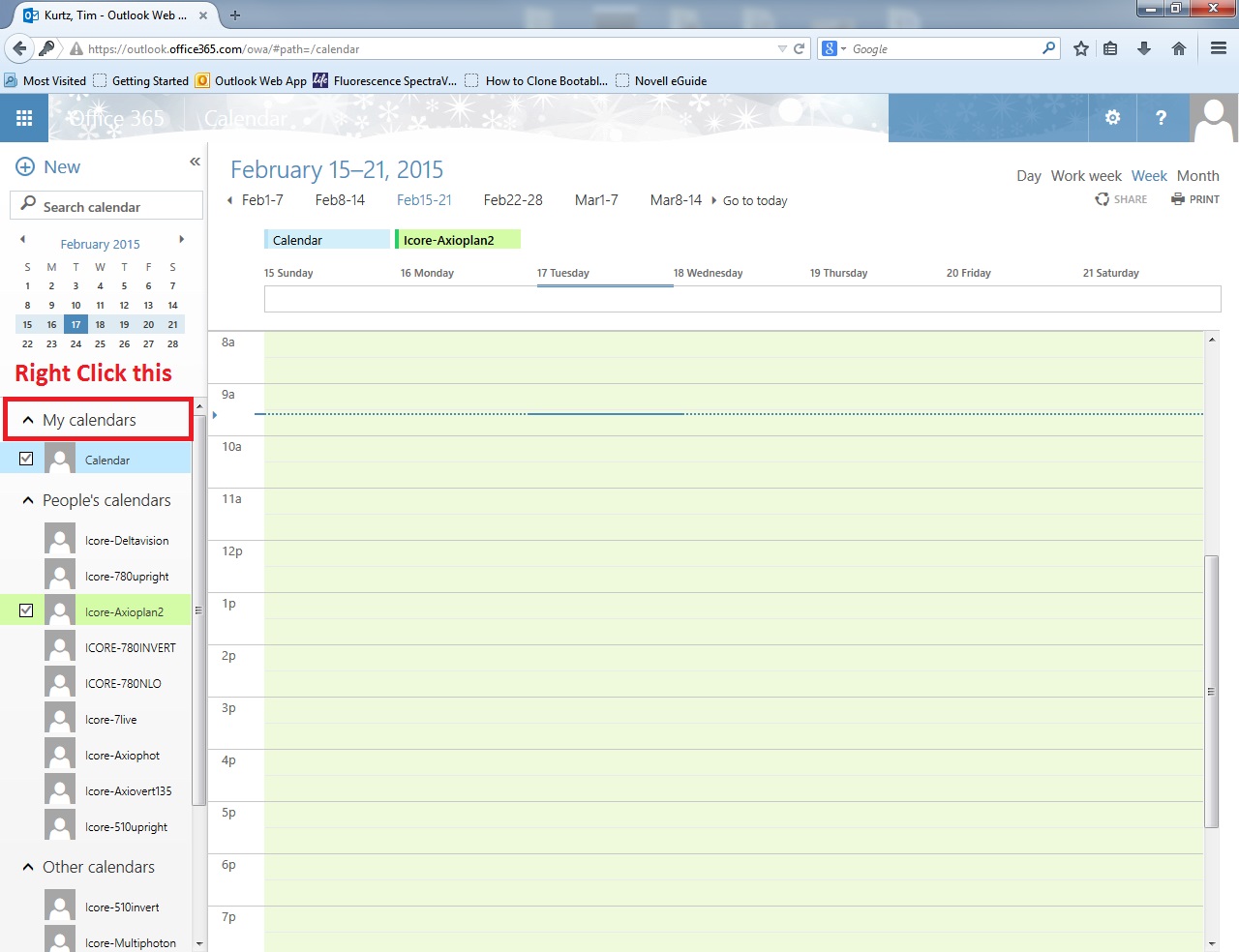Collapse the My calendars section
Screen dimensions: 1239x952
point(28,420)
